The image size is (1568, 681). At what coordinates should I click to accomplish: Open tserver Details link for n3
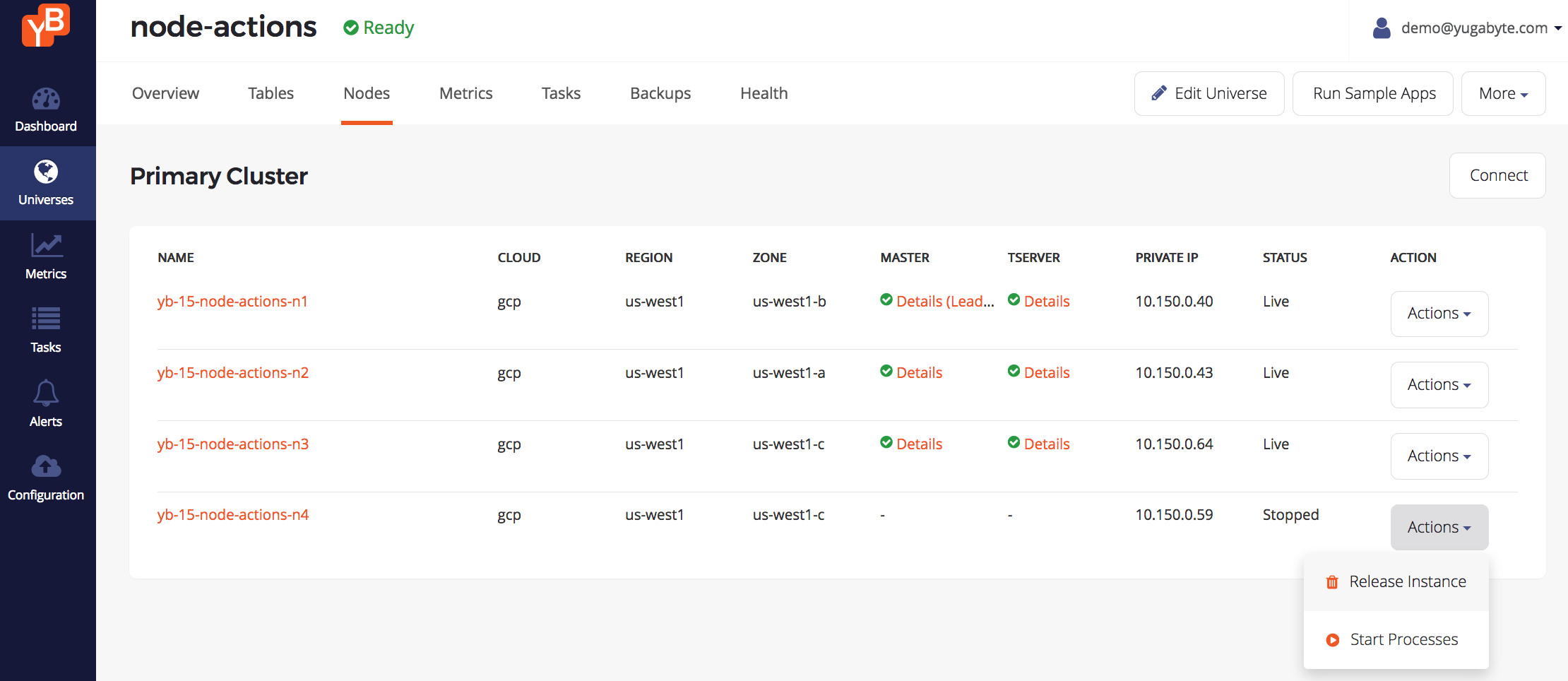tap(1047, 444)
